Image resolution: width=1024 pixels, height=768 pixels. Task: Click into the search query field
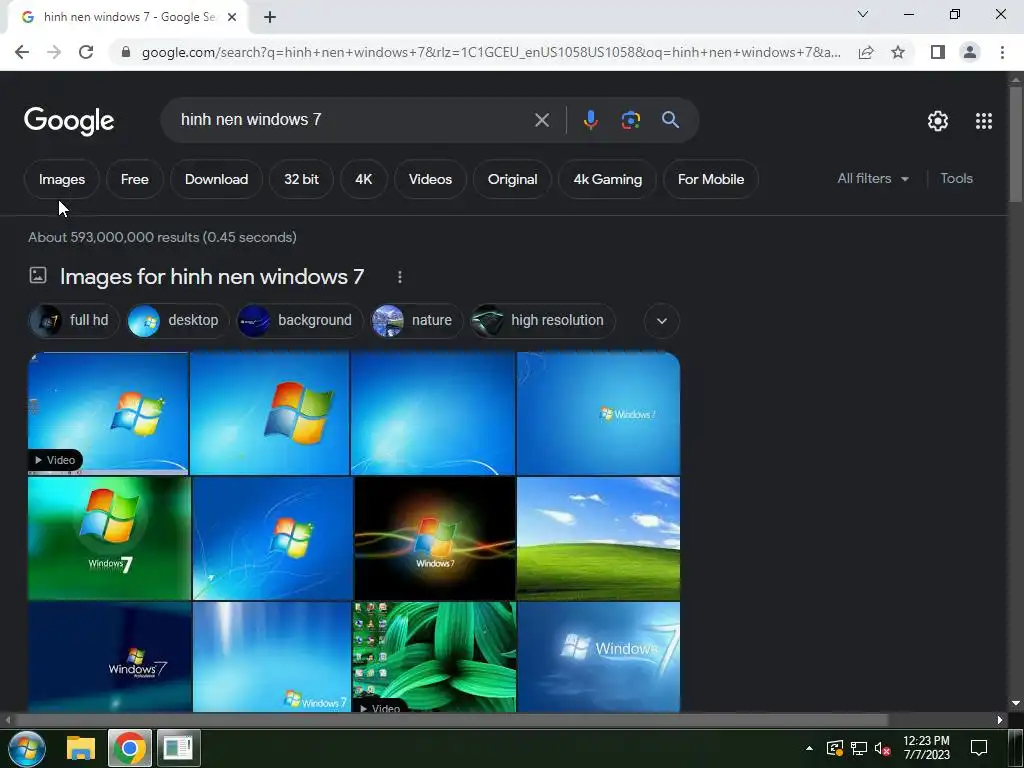click(353, 120)
